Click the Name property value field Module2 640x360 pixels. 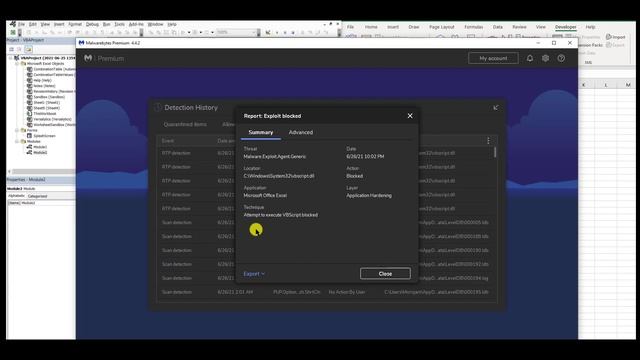[48, 203]
